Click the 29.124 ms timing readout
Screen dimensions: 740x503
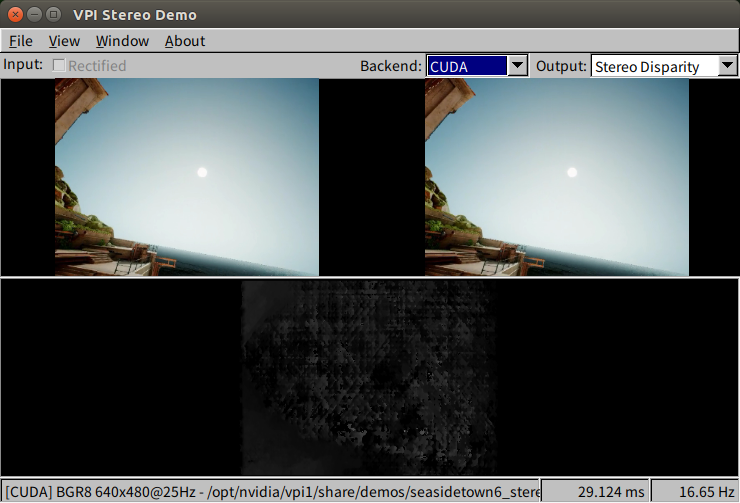click(595, 492)
